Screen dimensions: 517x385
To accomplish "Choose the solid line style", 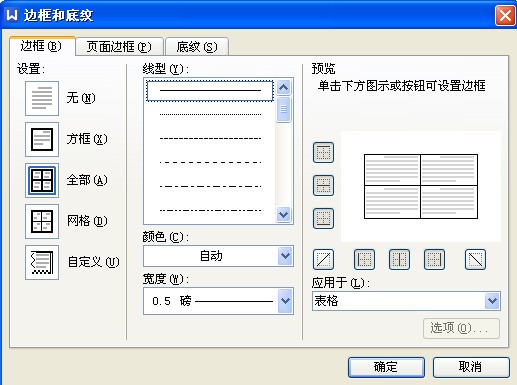I will pyautogui.click(x=210, y=90).
